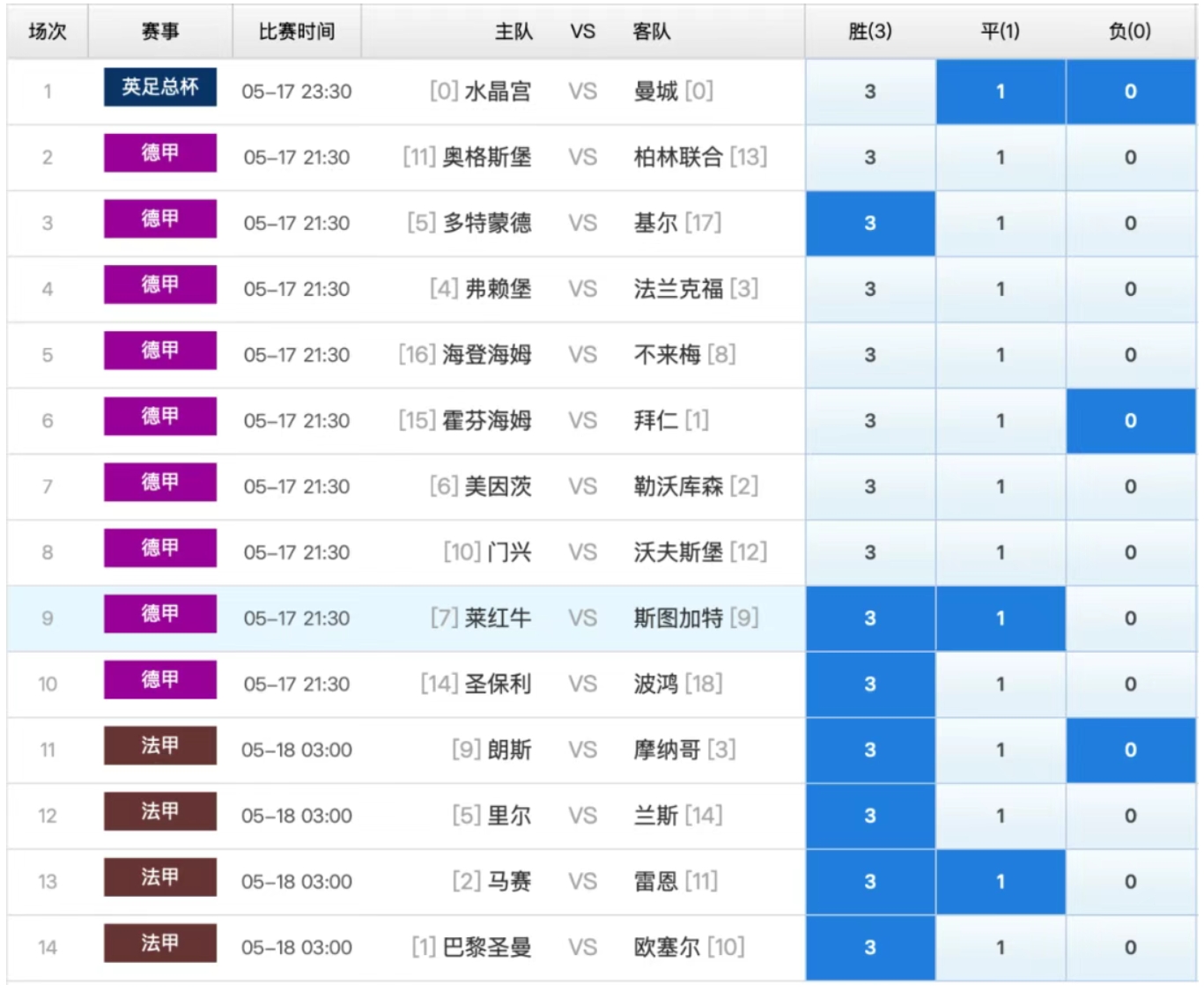Viewport: 1204px width, 991px height.
Task: Select loss (0) for 门兴 vs 沃夫斯堡
Action: pyautogui.click(x=1131, y=552)
